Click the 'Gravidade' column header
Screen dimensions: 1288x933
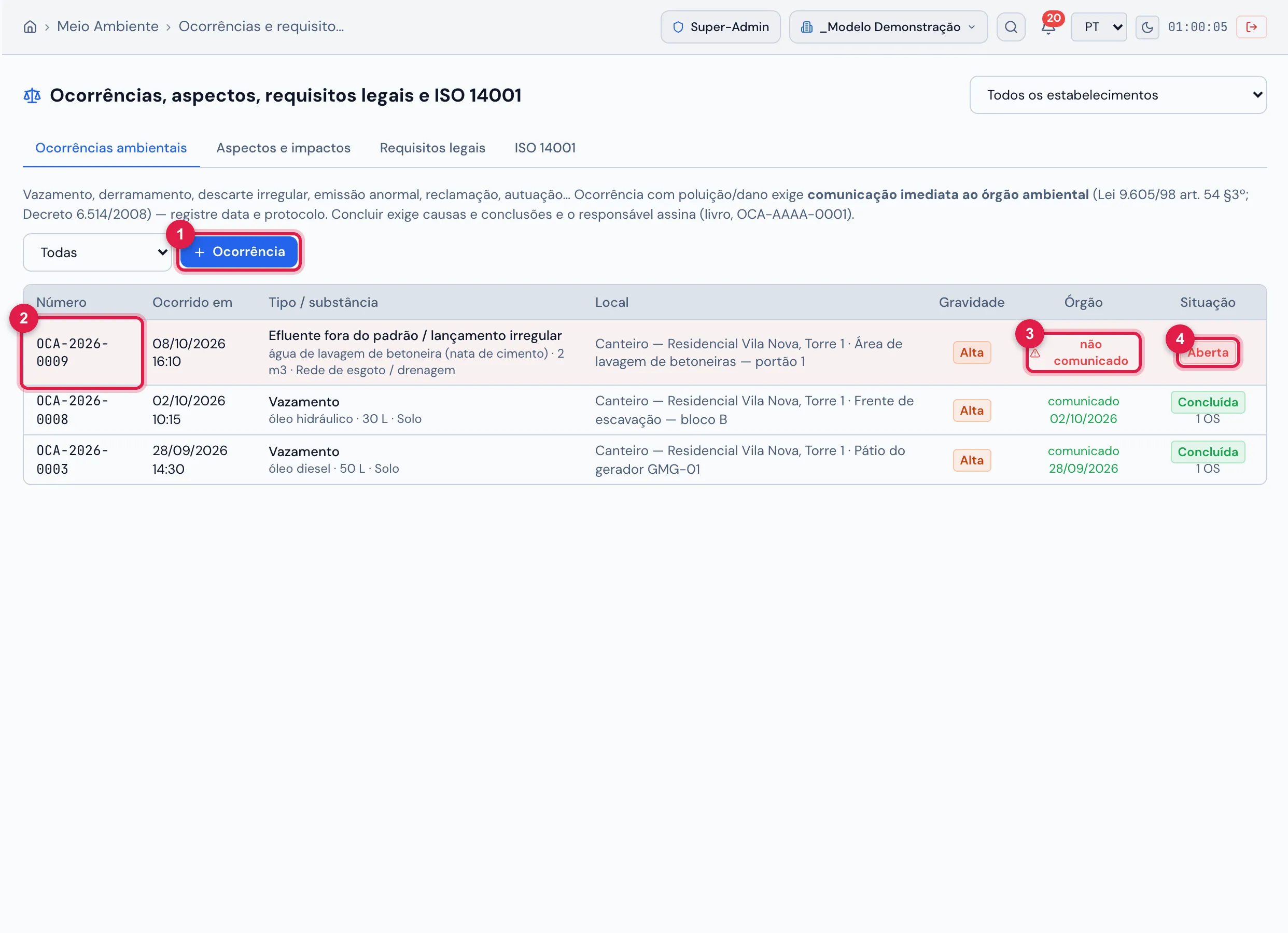click(971, 302)
